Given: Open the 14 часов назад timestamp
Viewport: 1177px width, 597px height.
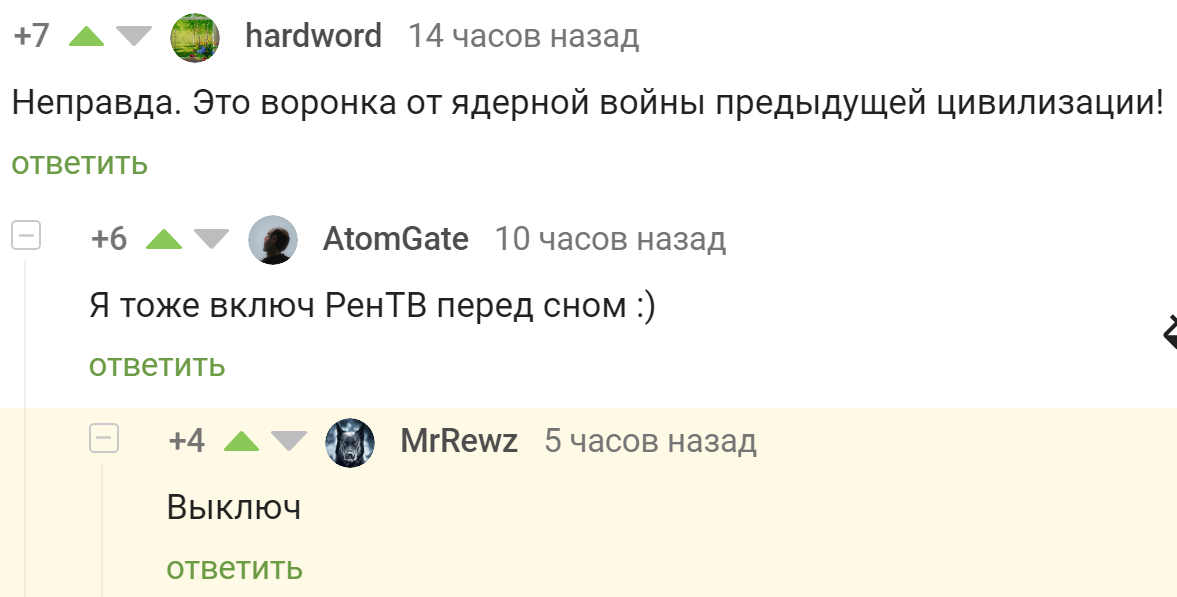Looking at the screenshot, I should point(523,36).
